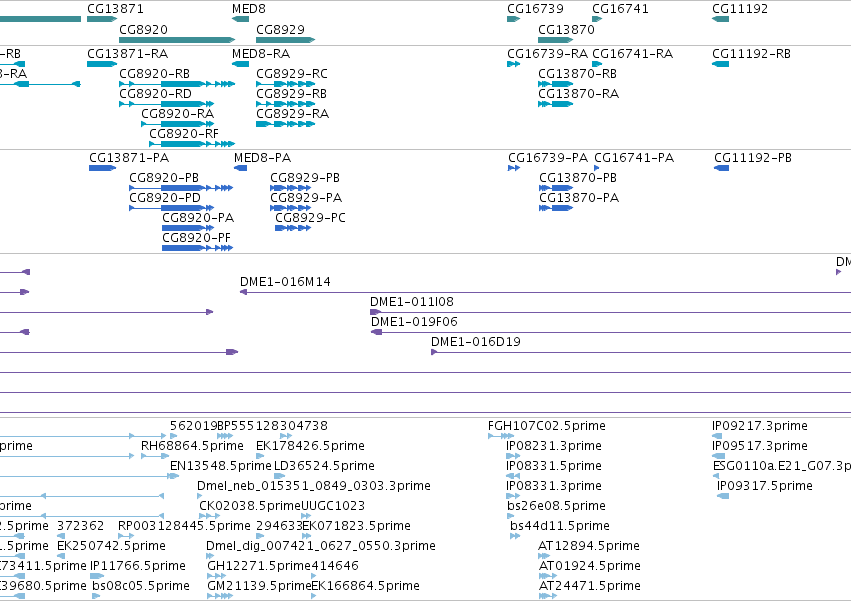Click transcript CG13870-RA

(578, 94)
